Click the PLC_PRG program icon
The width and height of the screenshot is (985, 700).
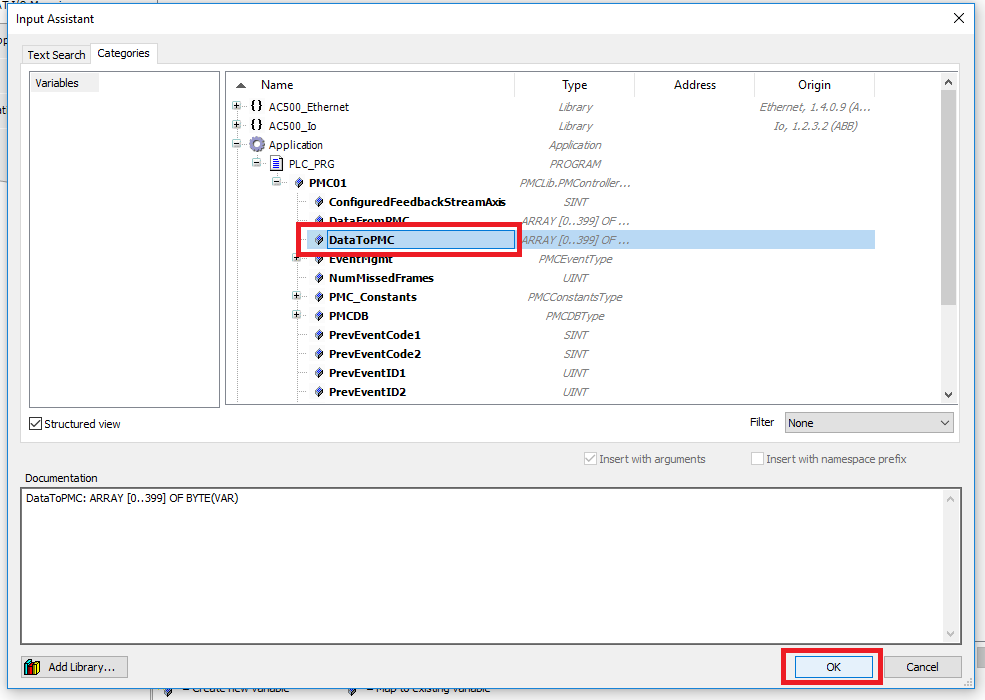point(278,163)
